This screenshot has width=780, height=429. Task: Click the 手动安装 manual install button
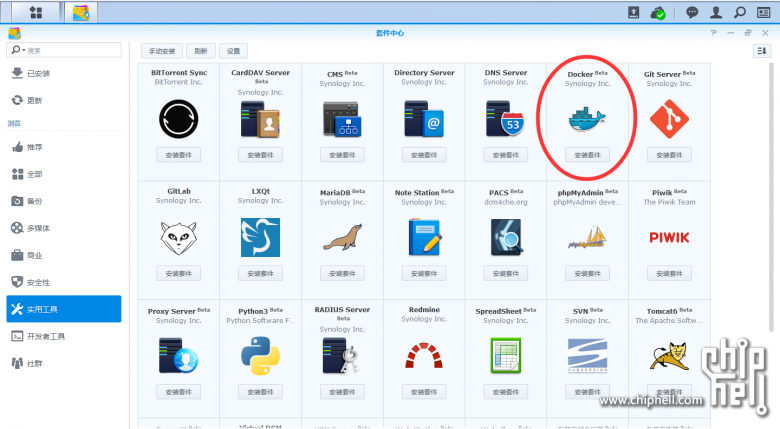[x=162, y=51]
